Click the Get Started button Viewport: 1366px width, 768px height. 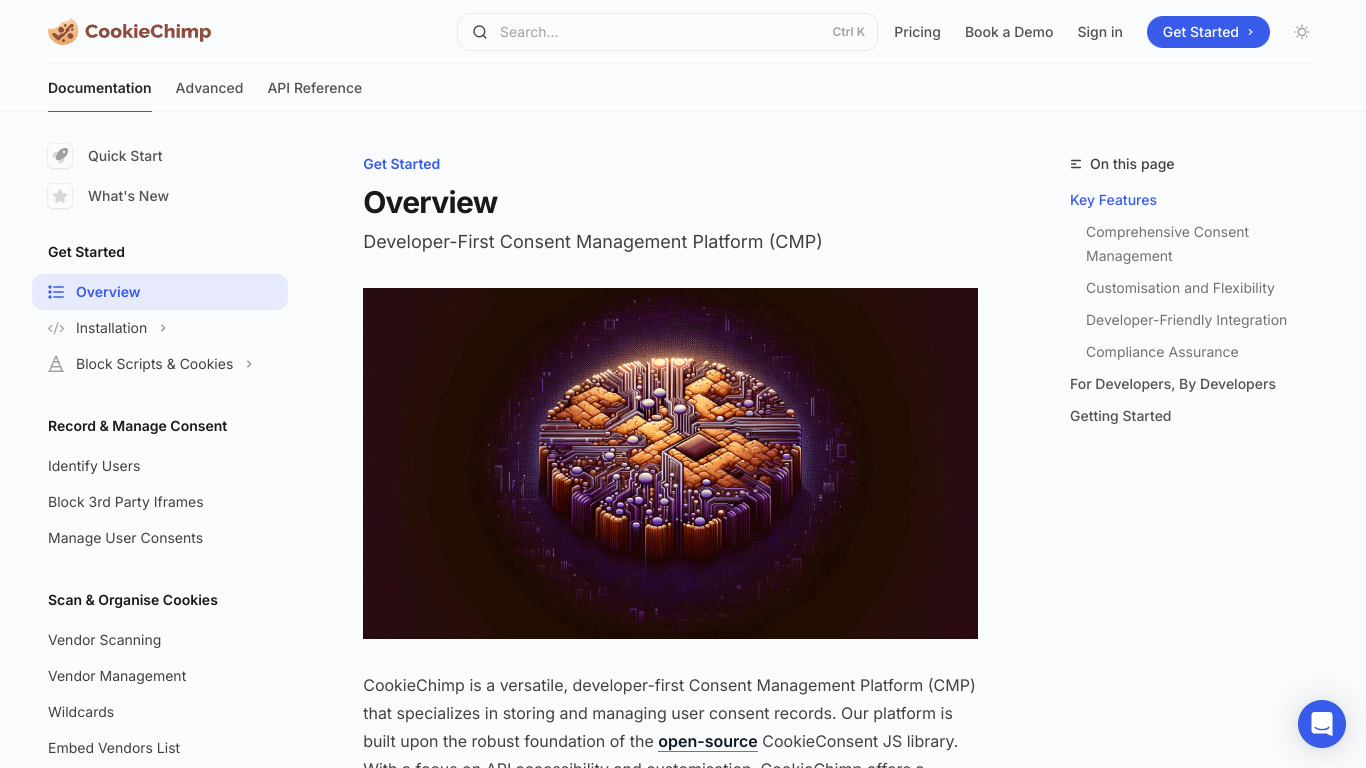pos(1208,32)
